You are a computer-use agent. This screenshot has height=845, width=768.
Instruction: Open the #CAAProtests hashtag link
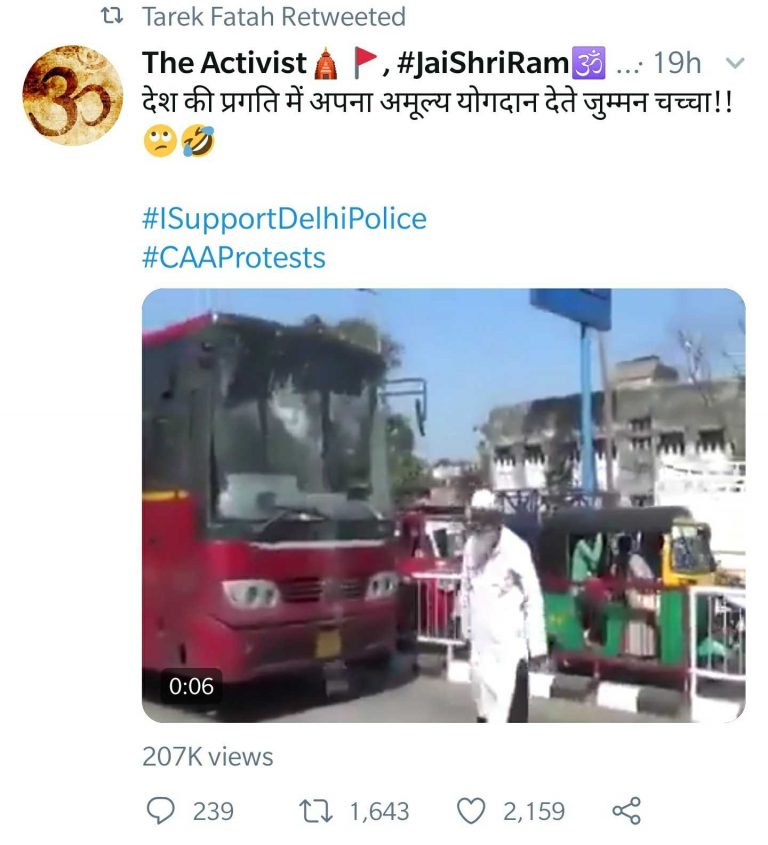pyautogui.click(x=234, y=258)
